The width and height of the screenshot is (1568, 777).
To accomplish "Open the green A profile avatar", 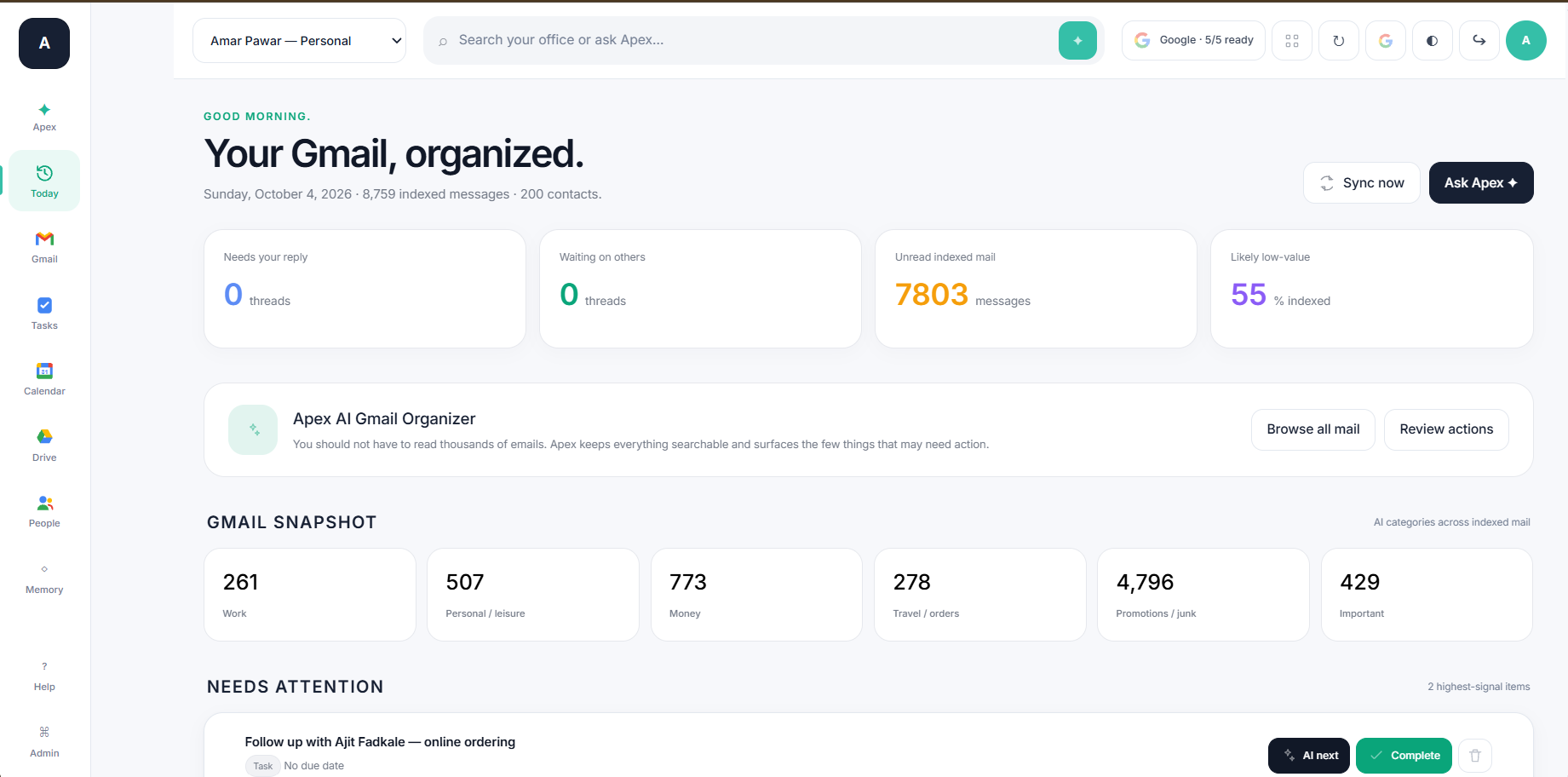I will pos(1526,41).
